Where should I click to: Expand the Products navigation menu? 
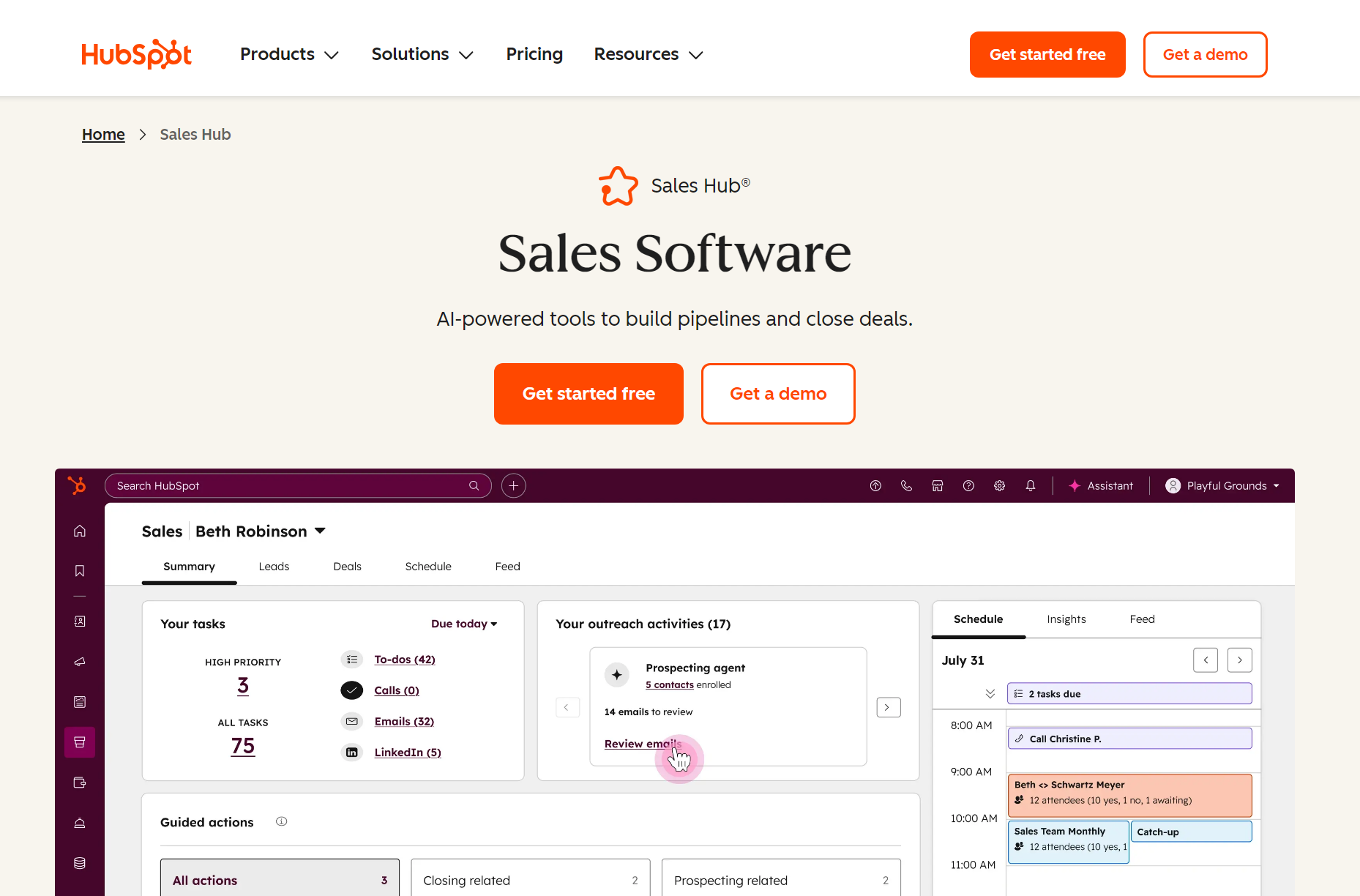[x=289, y=54]
